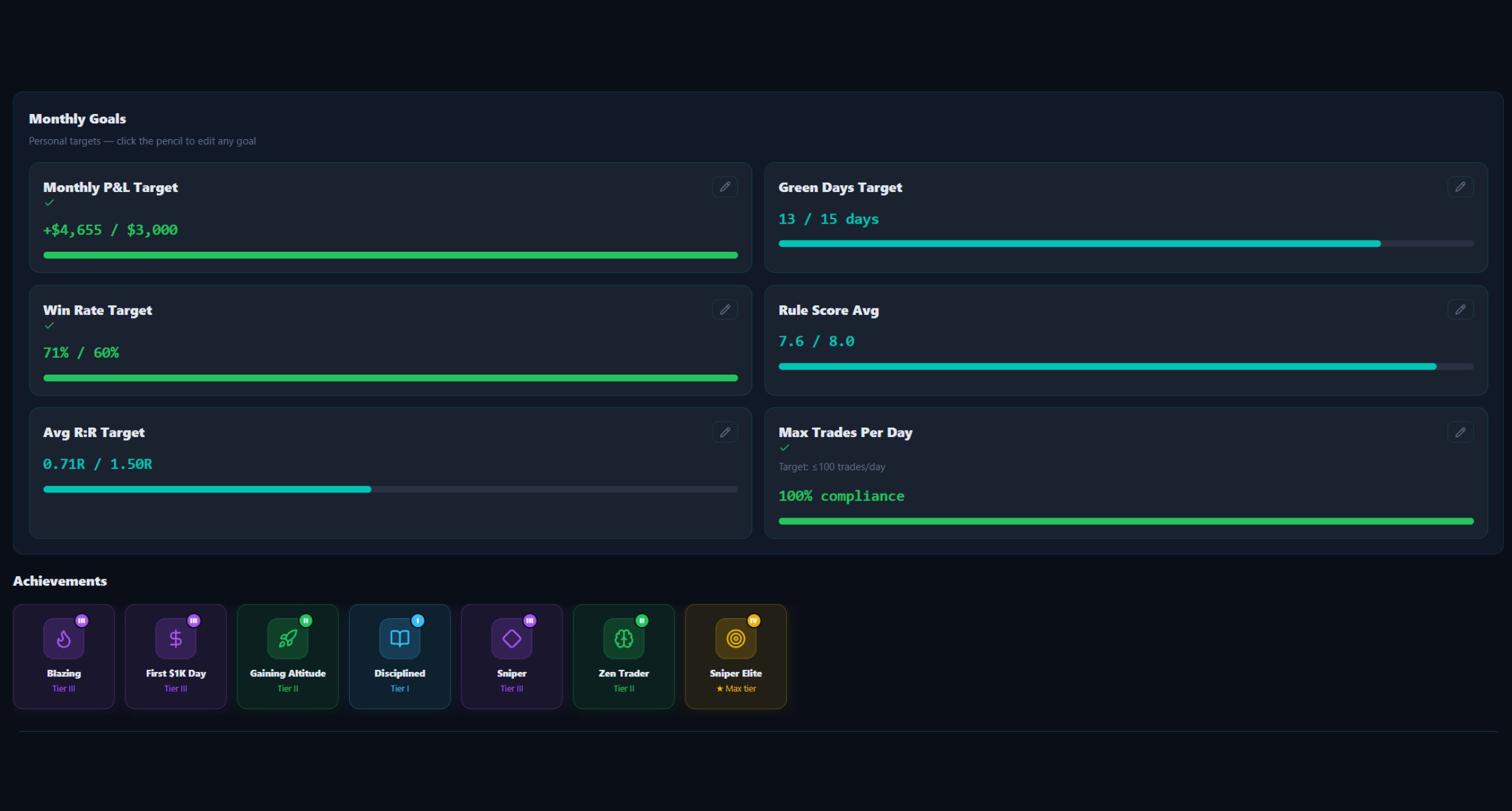The image size is (1512, 811).
Task: Click the Max Trades Per Day heading
Action: click(845, 433)
